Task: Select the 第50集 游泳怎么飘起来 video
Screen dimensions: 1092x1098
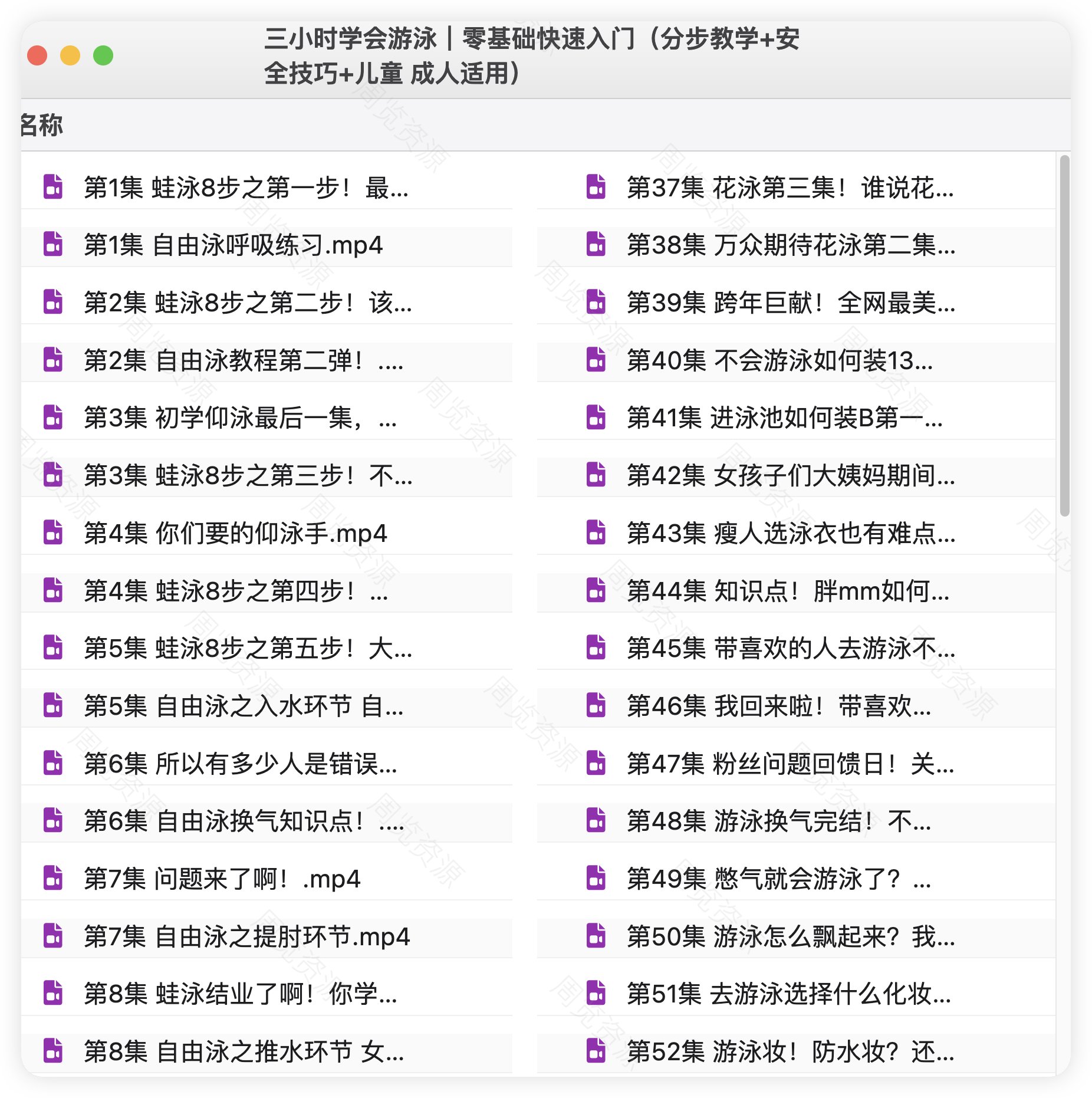Action: coord(790,936)
